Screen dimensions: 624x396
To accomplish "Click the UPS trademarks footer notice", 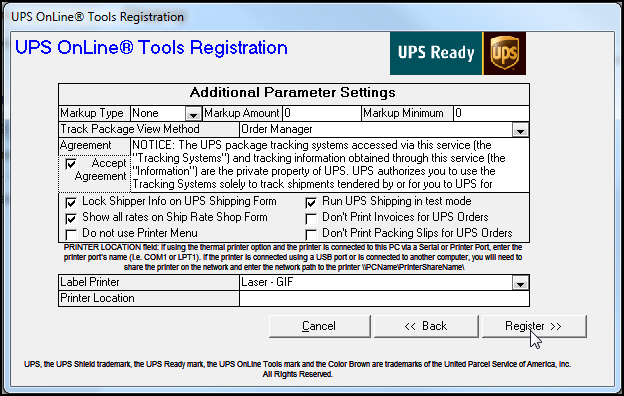I will coord(297,369).
